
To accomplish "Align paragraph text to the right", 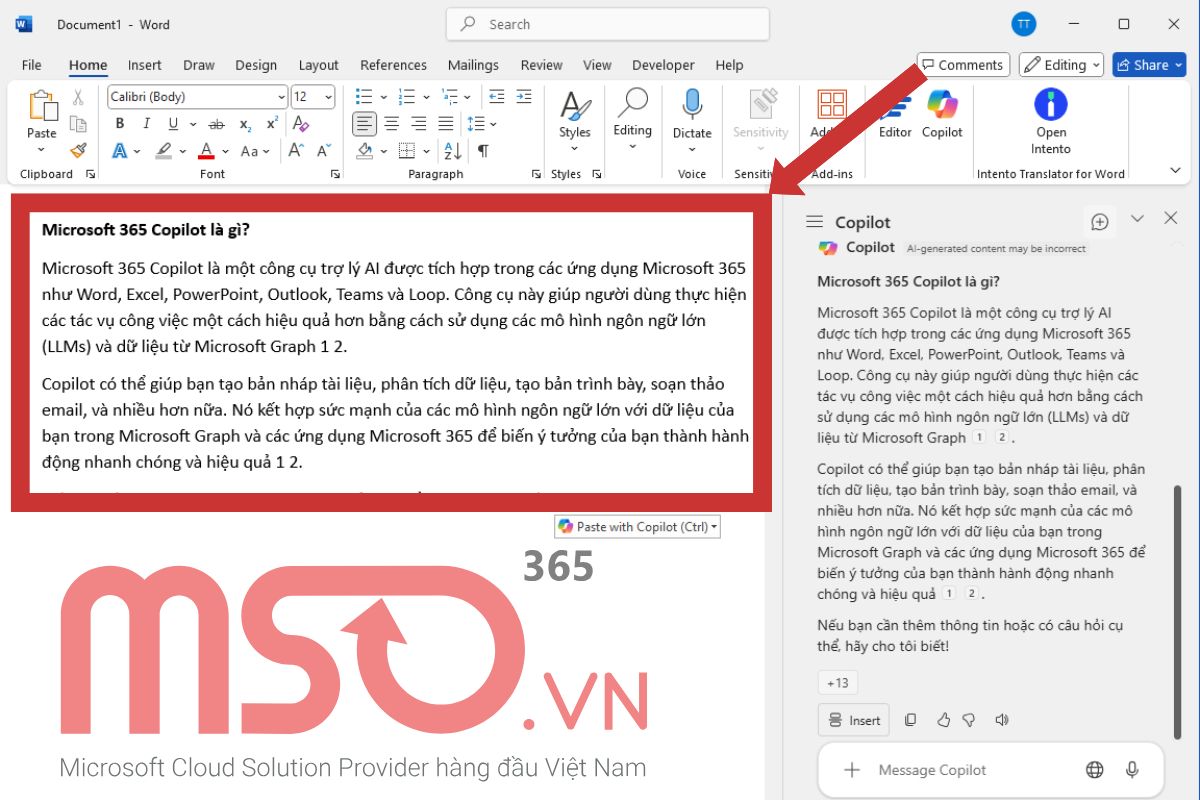I will click(419, 124).
